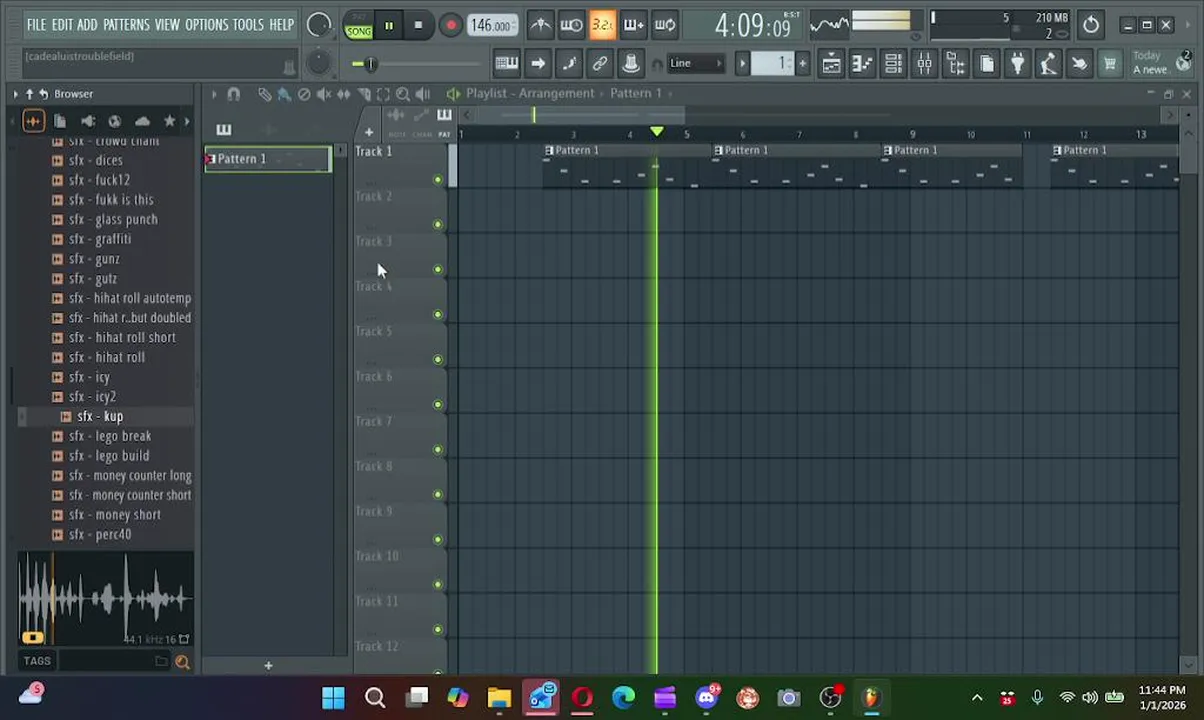The height and width of the screenshot is (720, 1204).
Task: Open Windows Start menu on the taskbar
Action: click(333, 698)
